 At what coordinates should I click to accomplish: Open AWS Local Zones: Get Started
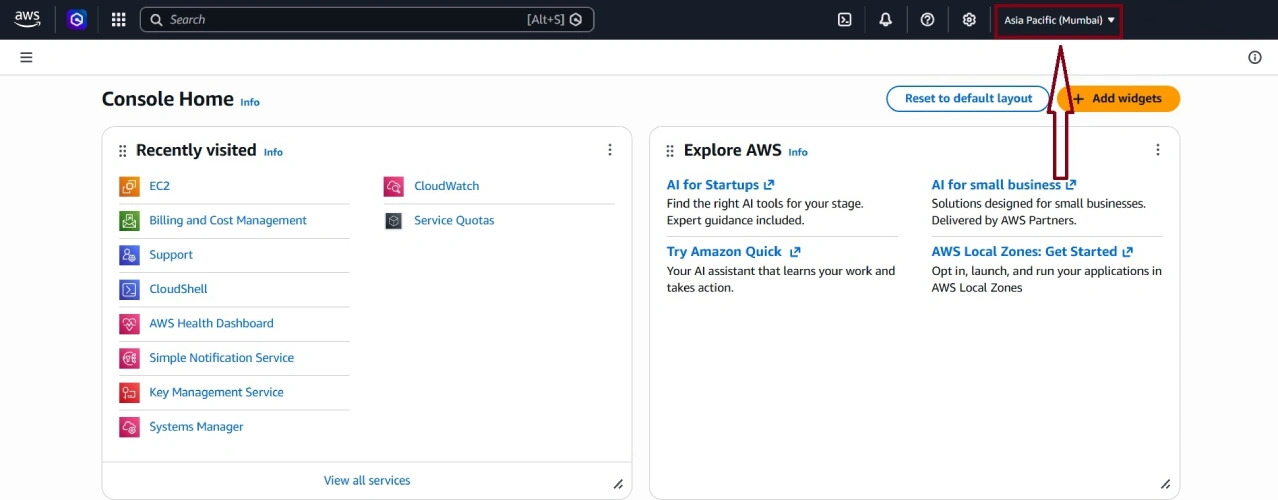1032,252
